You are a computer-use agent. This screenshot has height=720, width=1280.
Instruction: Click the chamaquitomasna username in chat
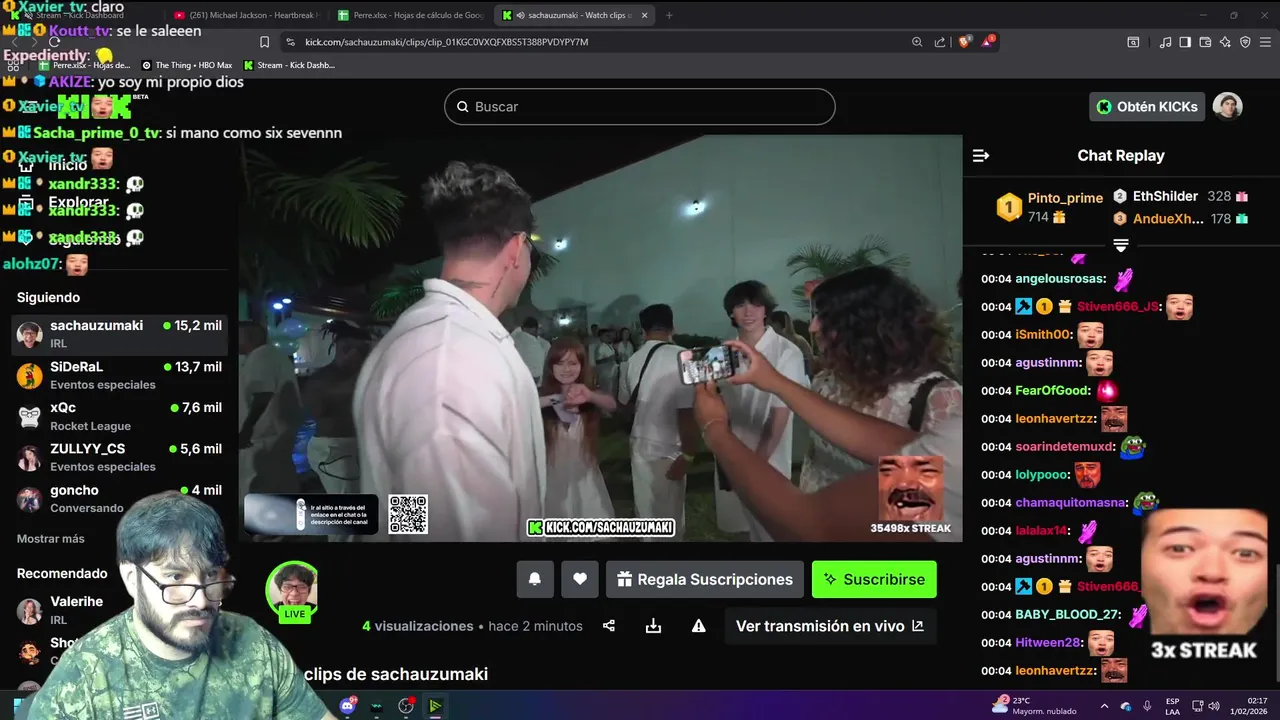(x=1071, y=503)
